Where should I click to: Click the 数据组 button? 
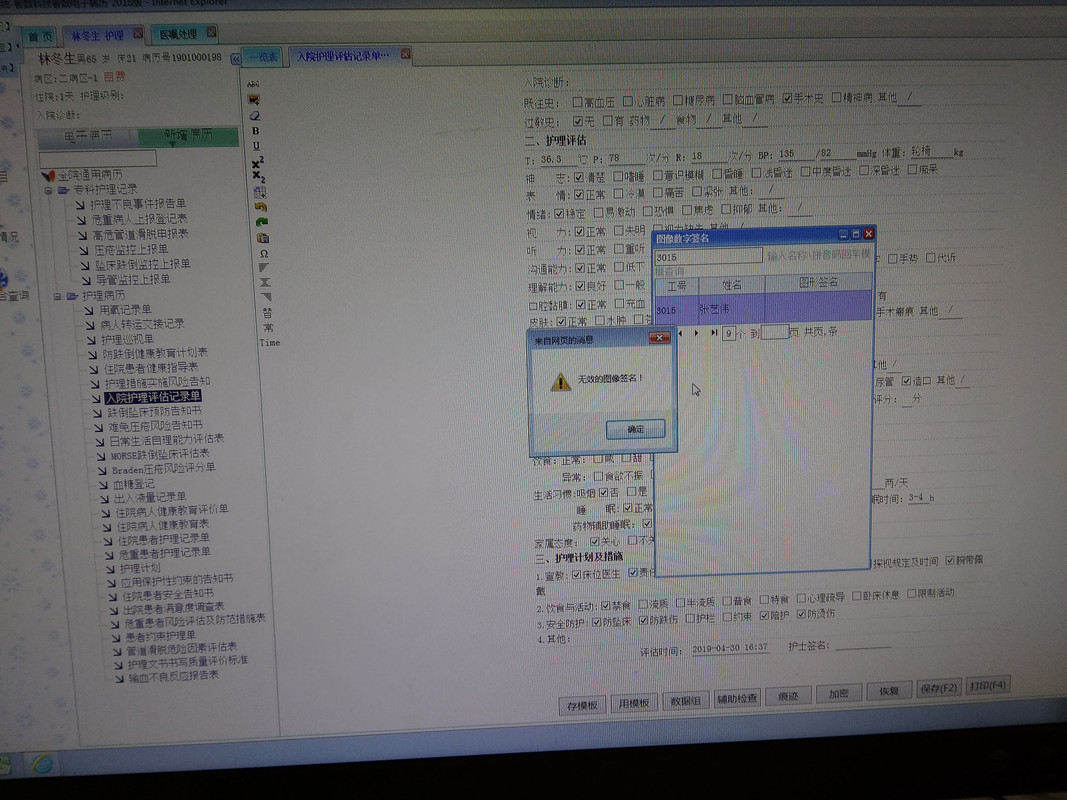click(685, 701)
